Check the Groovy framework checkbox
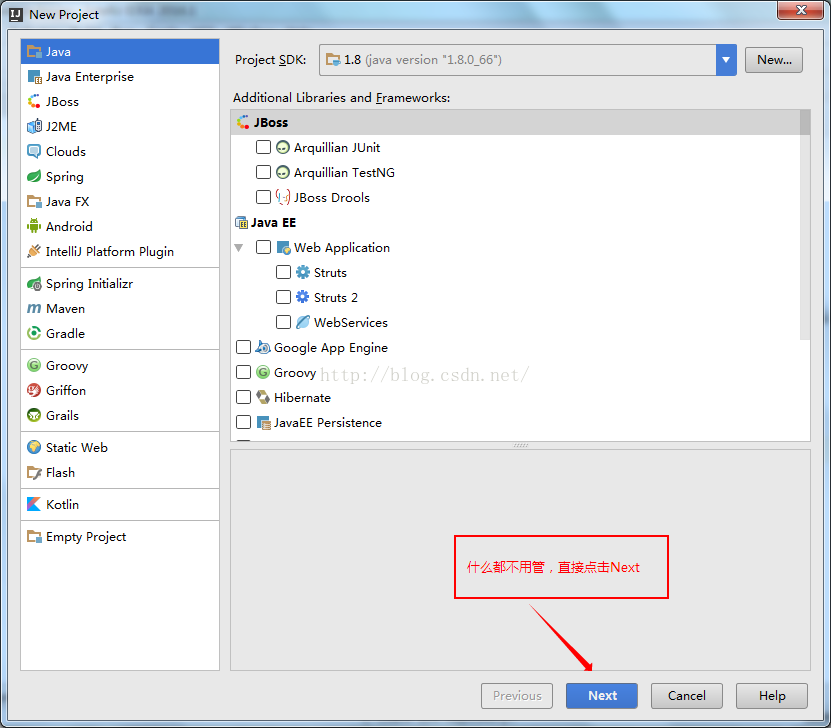Screen dimensions: 831x728 243,372
